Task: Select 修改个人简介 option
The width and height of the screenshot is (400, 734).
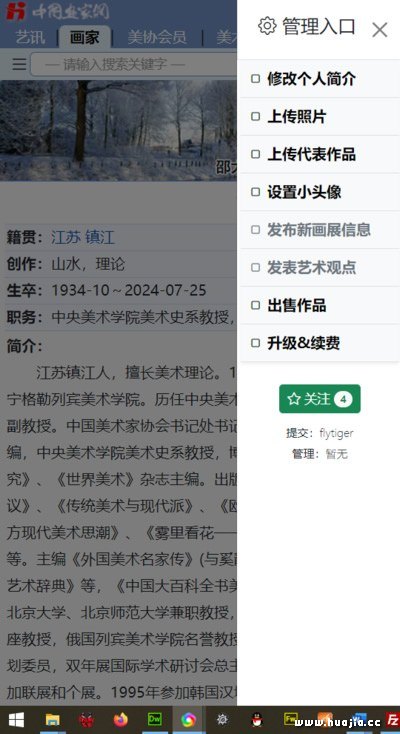Action: click(x=320, y=79)
